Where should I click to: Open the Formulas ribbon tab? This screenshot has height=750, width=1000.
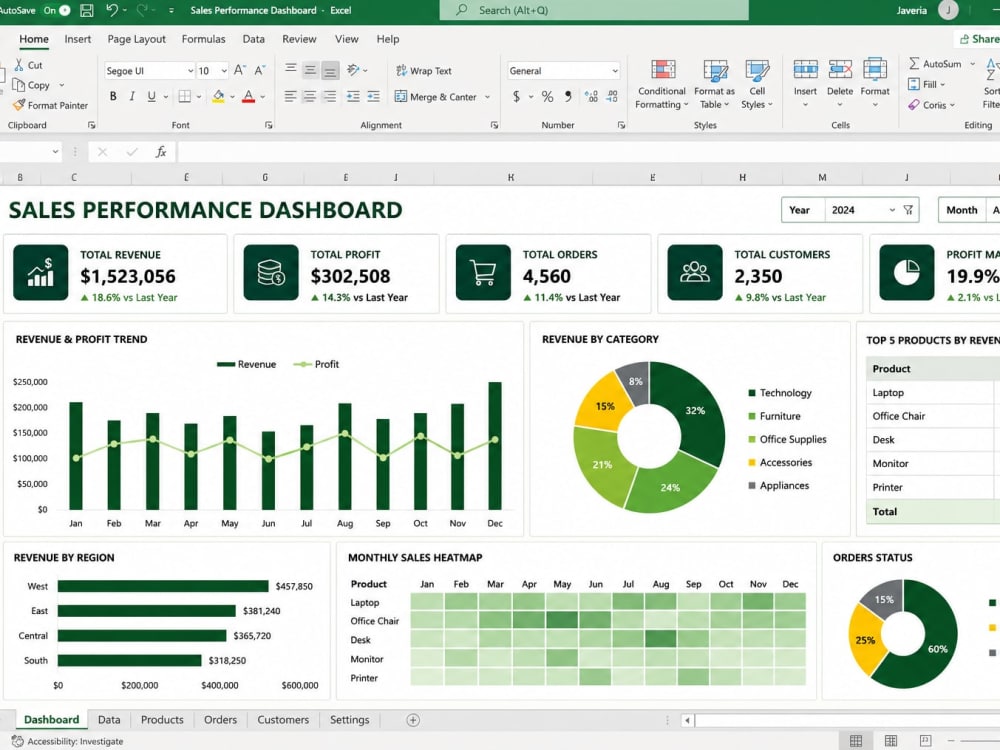pyautogui.click(x=203, y=39)
